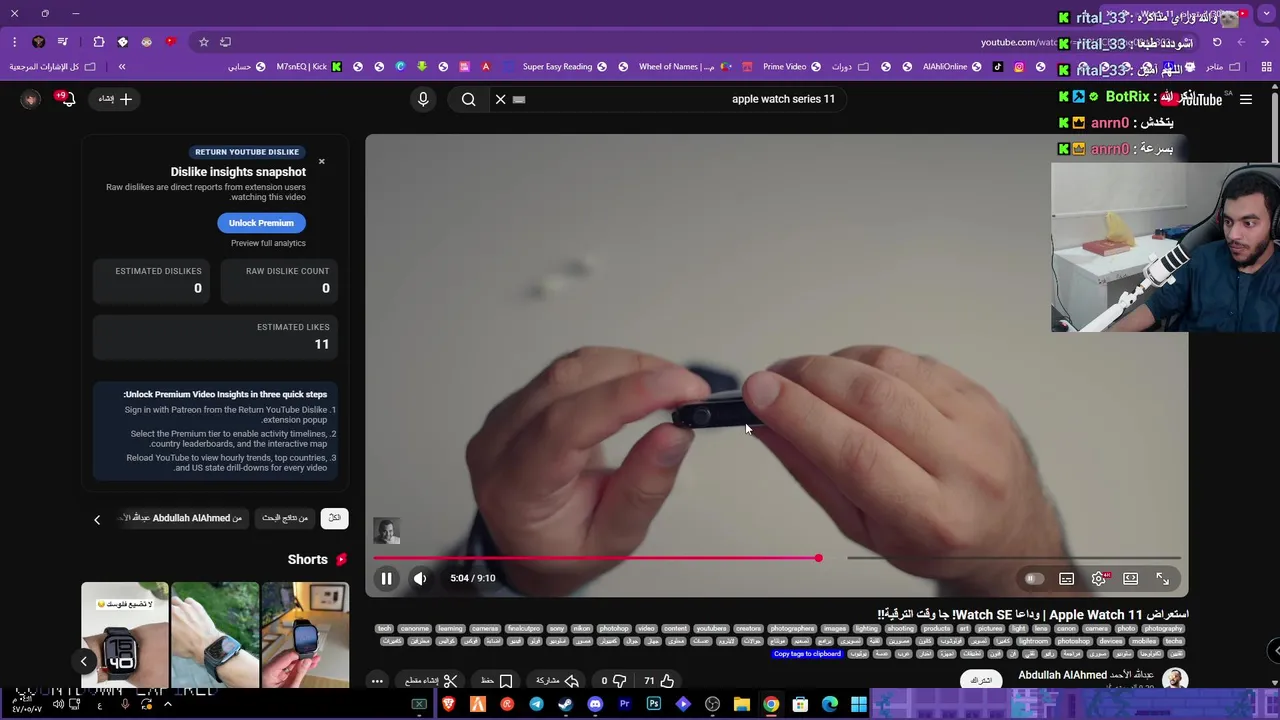The width and height of the screenshot is (1280, 720).
Task: Click the Save (حفظ) bookmark button
Action: click(x=497, y=681)
